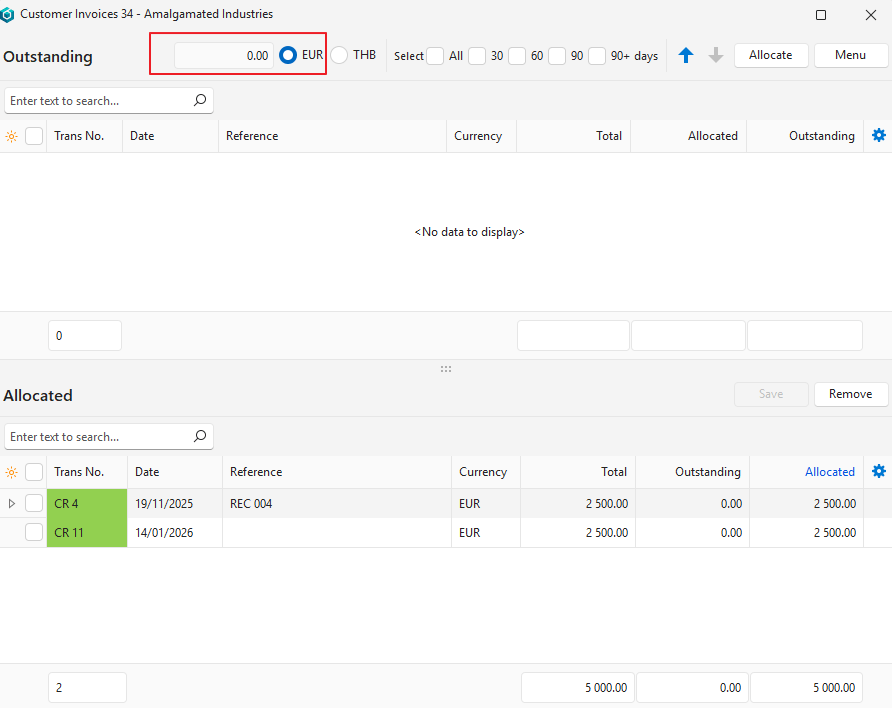Click the blue up arrow icon
This screenshot has width=892, height=708.
click(686, 56)
